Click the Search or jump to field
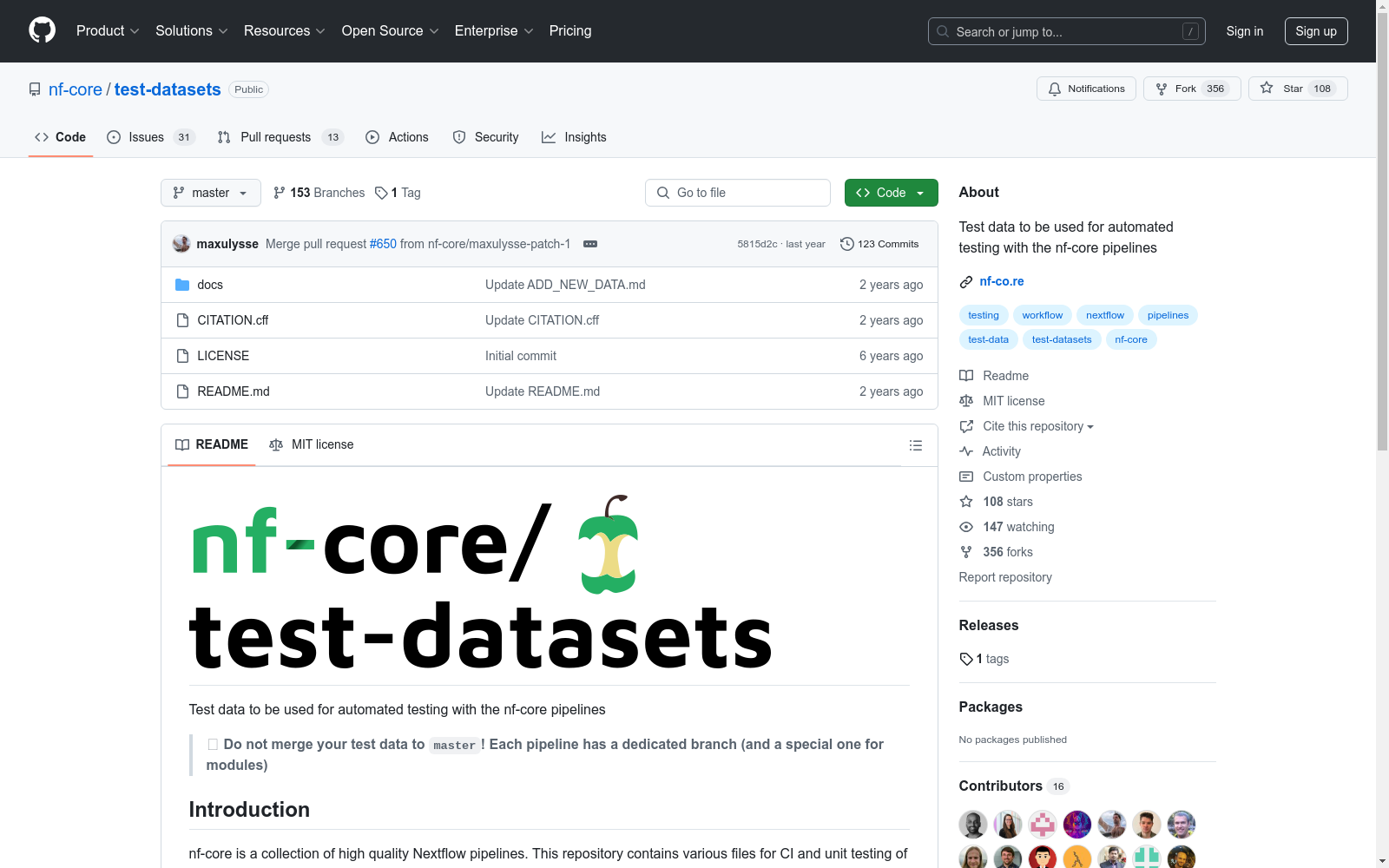 tap(1067, 31)
